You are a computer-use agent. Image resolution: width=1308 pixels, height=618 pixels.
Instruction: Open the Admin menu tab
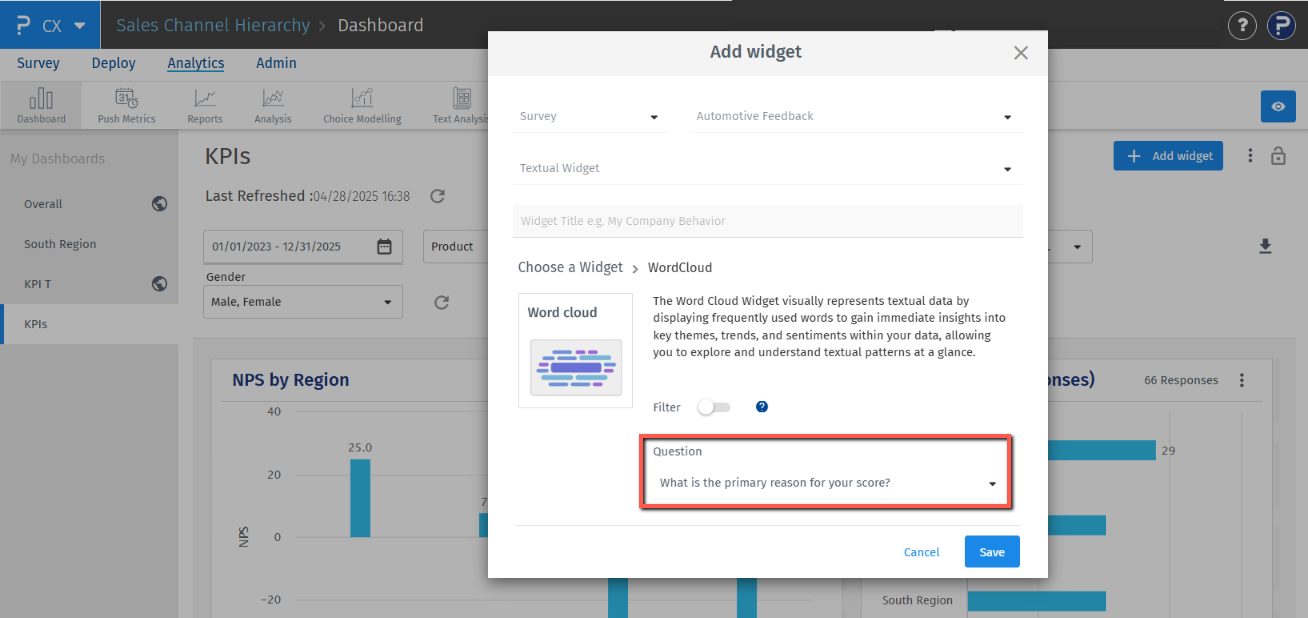[x=276, y=63]
